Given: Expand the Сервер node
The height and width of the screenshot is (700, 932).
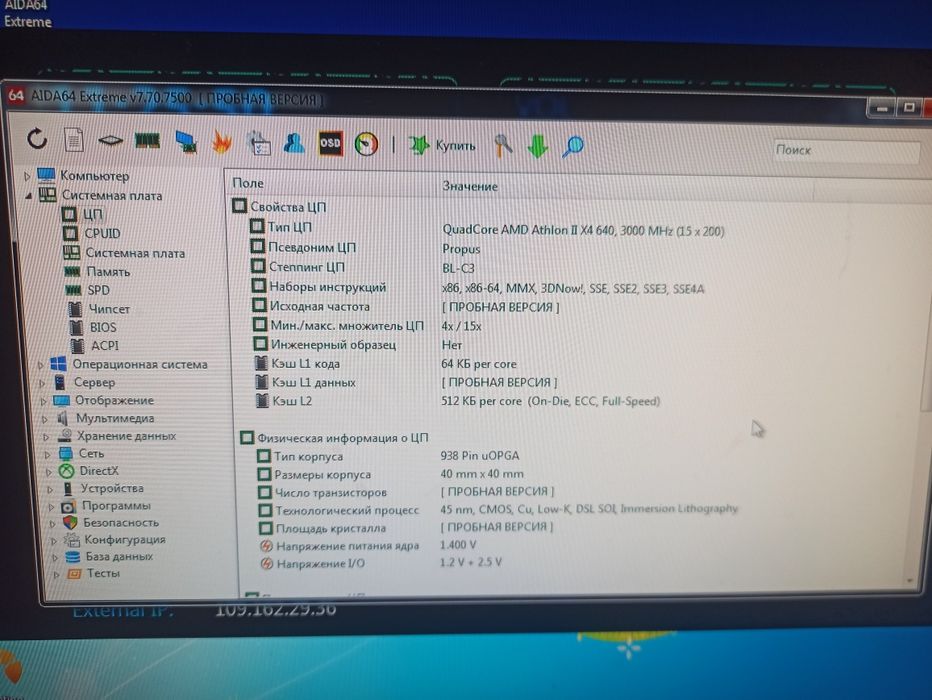Looking at the screenshot, I should [x=42, y=383].
